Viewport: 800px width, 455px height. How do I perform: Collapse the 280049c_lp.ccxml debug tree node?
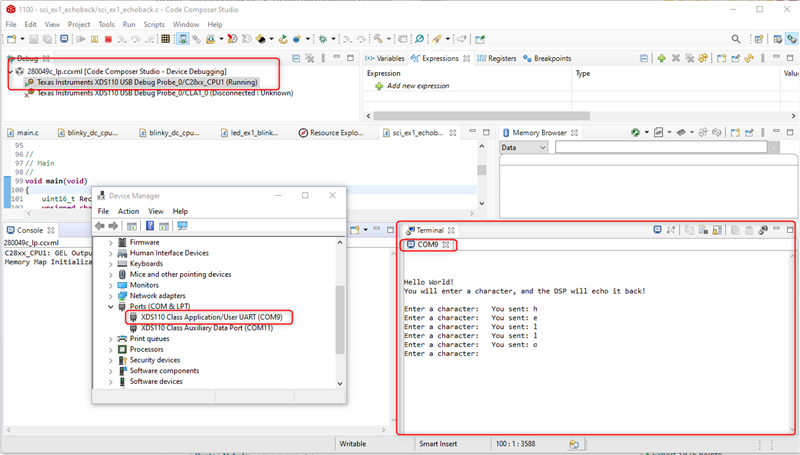10,71
